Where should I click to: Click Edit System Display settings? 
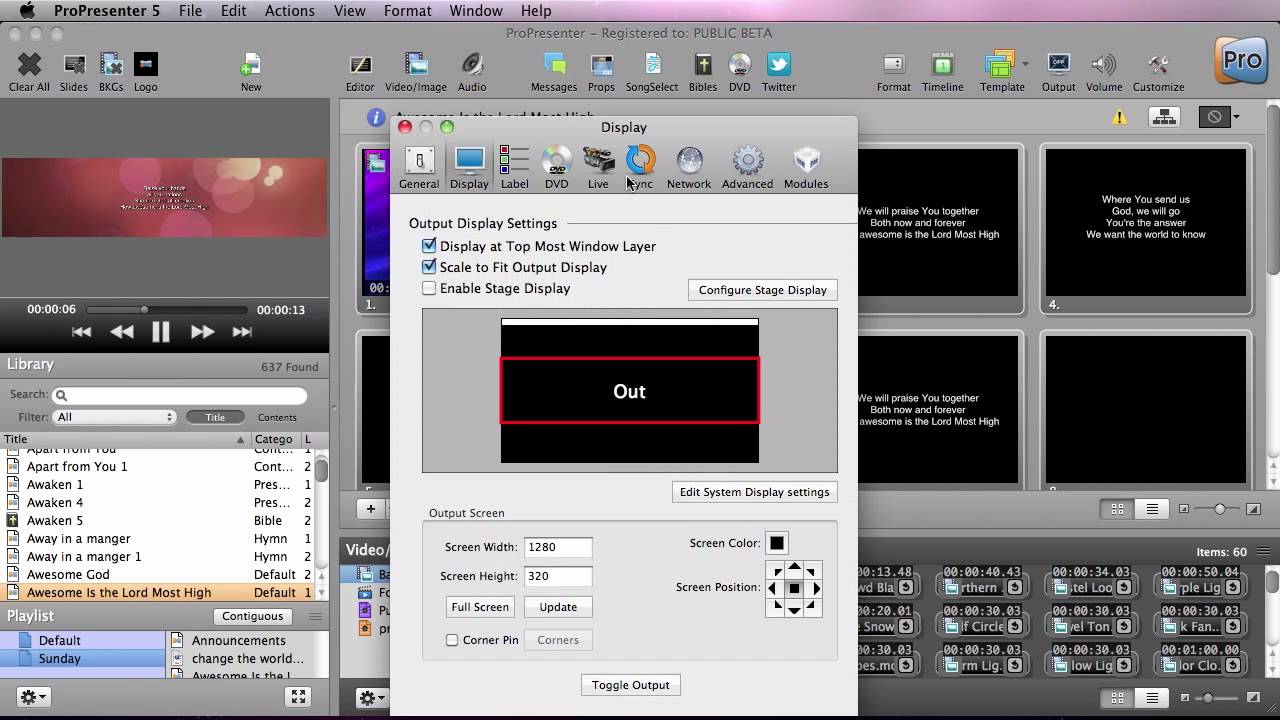755,492
